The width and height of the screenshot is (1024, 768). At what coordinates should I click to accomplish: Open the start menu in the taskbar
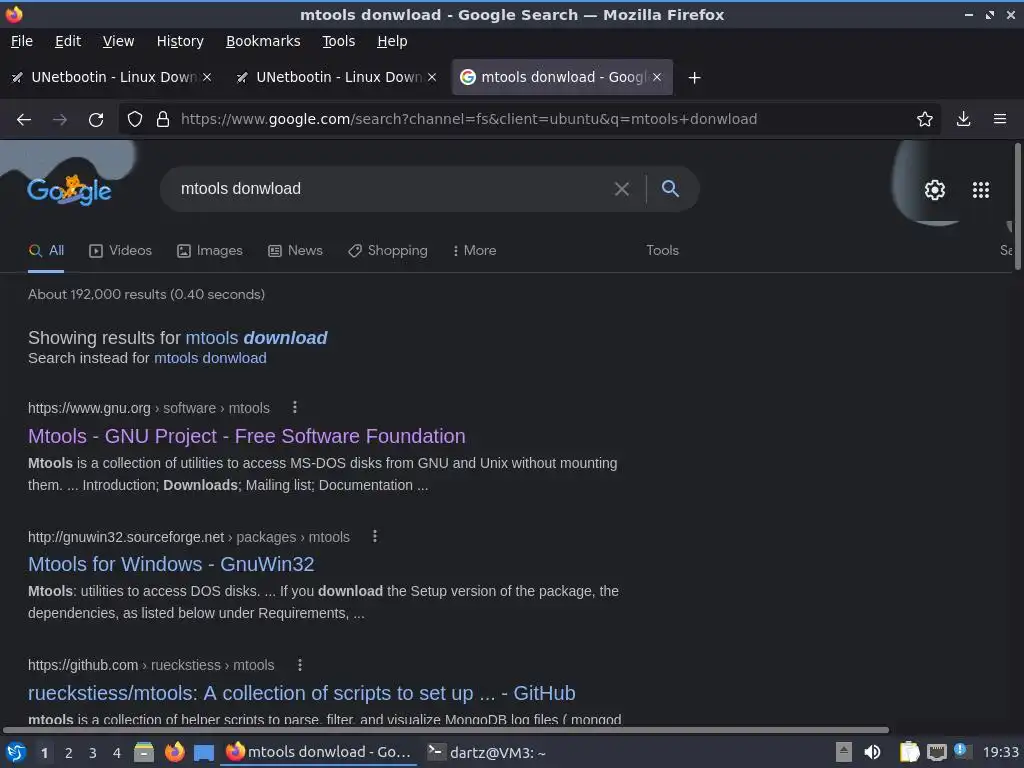(16, 752)
